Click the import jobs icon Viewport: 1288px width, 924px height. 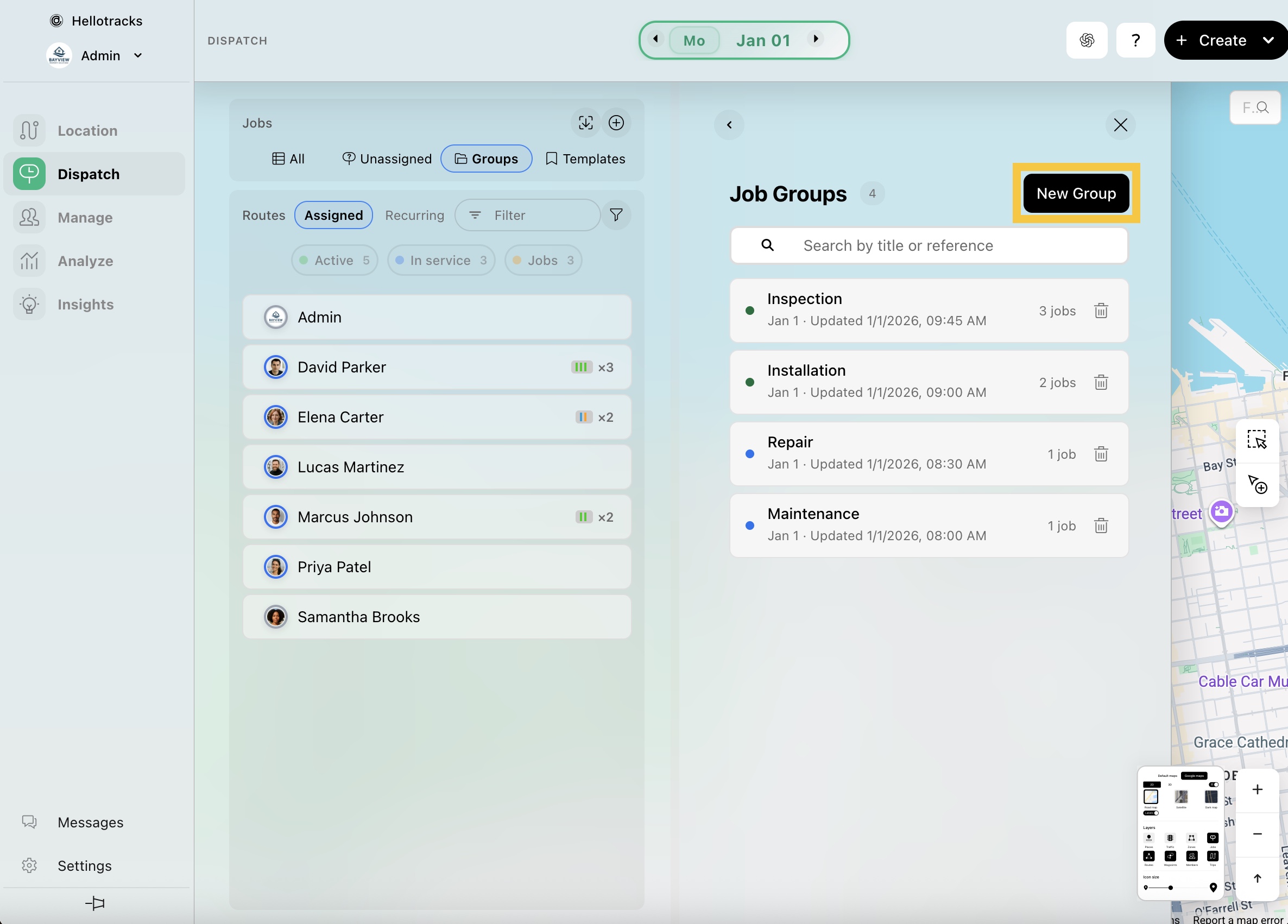[x=585, y=123]
